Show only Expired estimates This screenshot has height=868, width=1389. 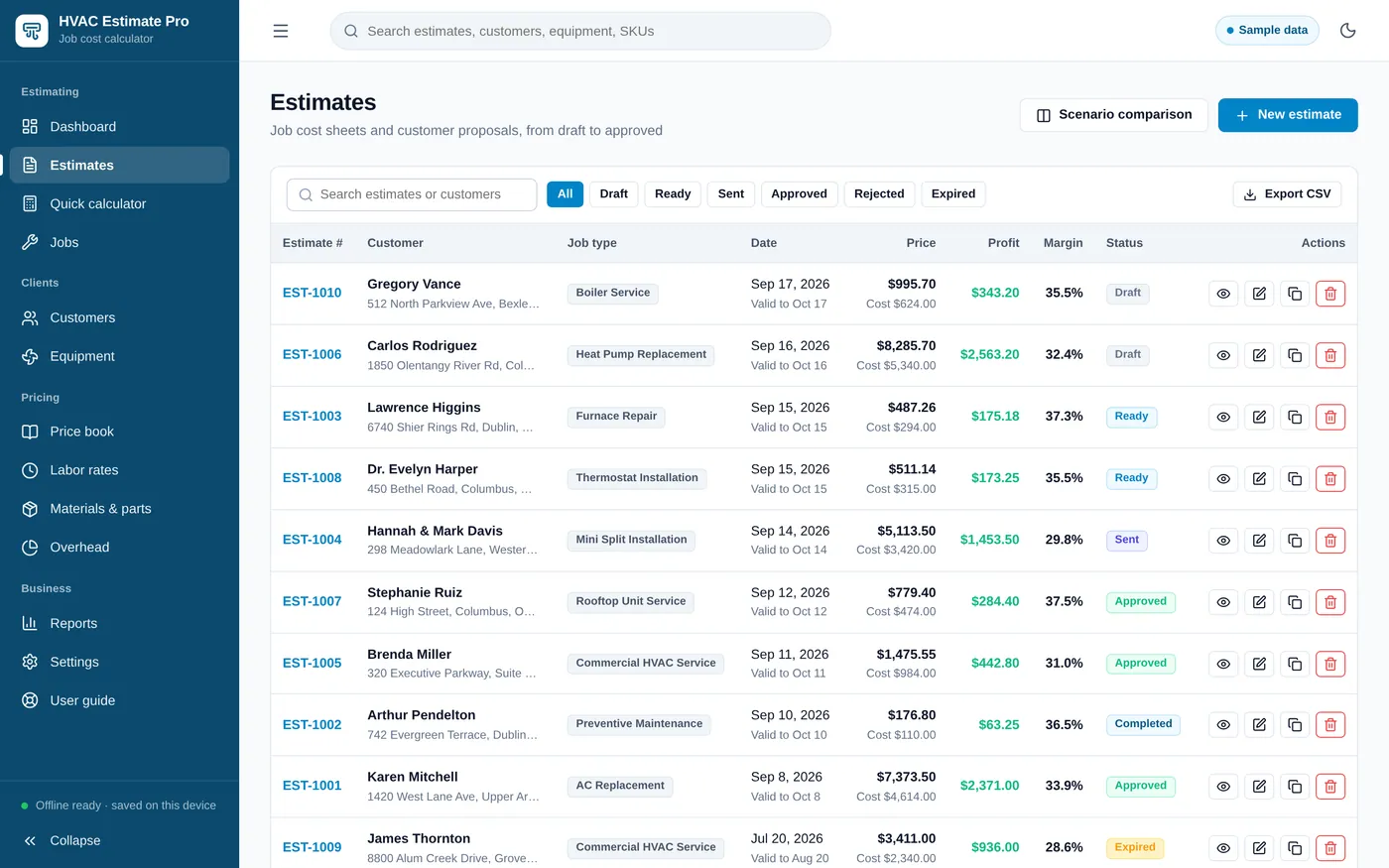pos(953,194)
